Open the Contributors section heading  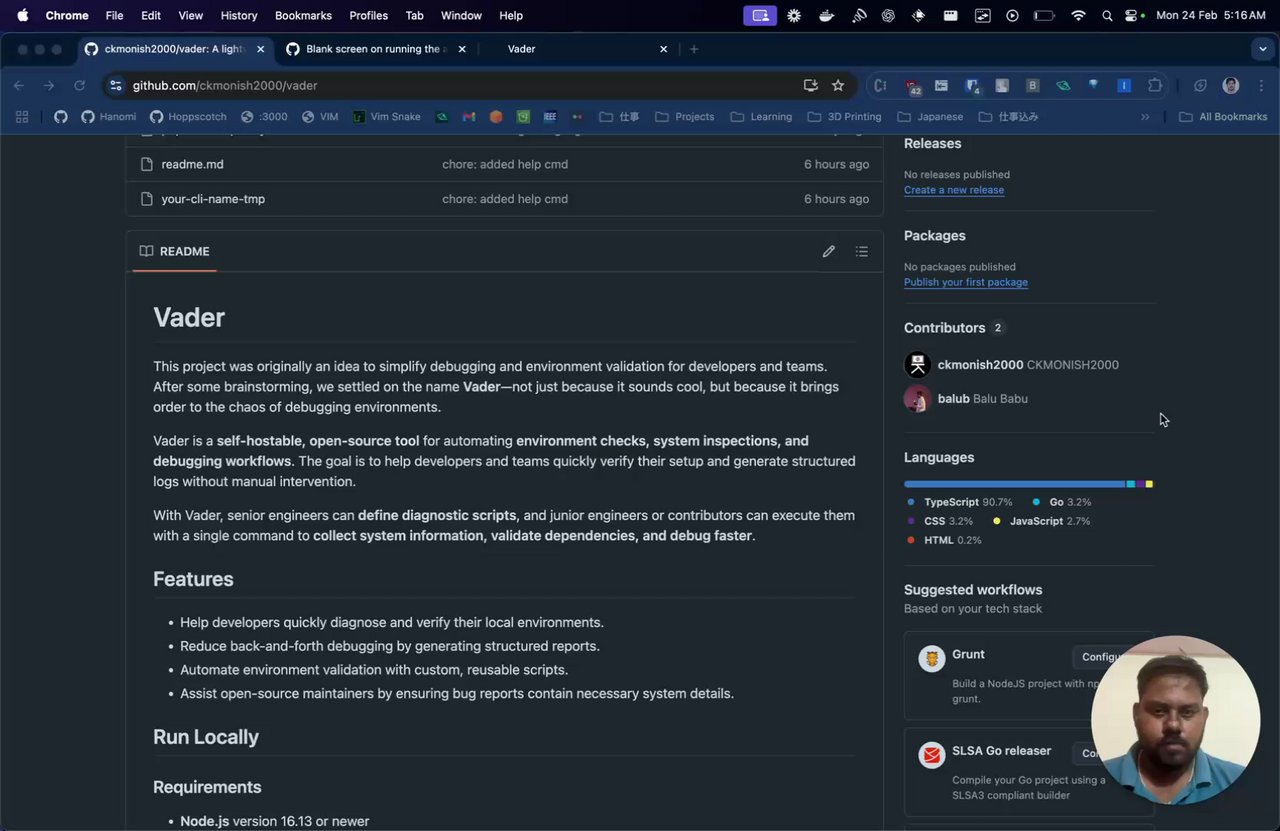pos(945,328)
